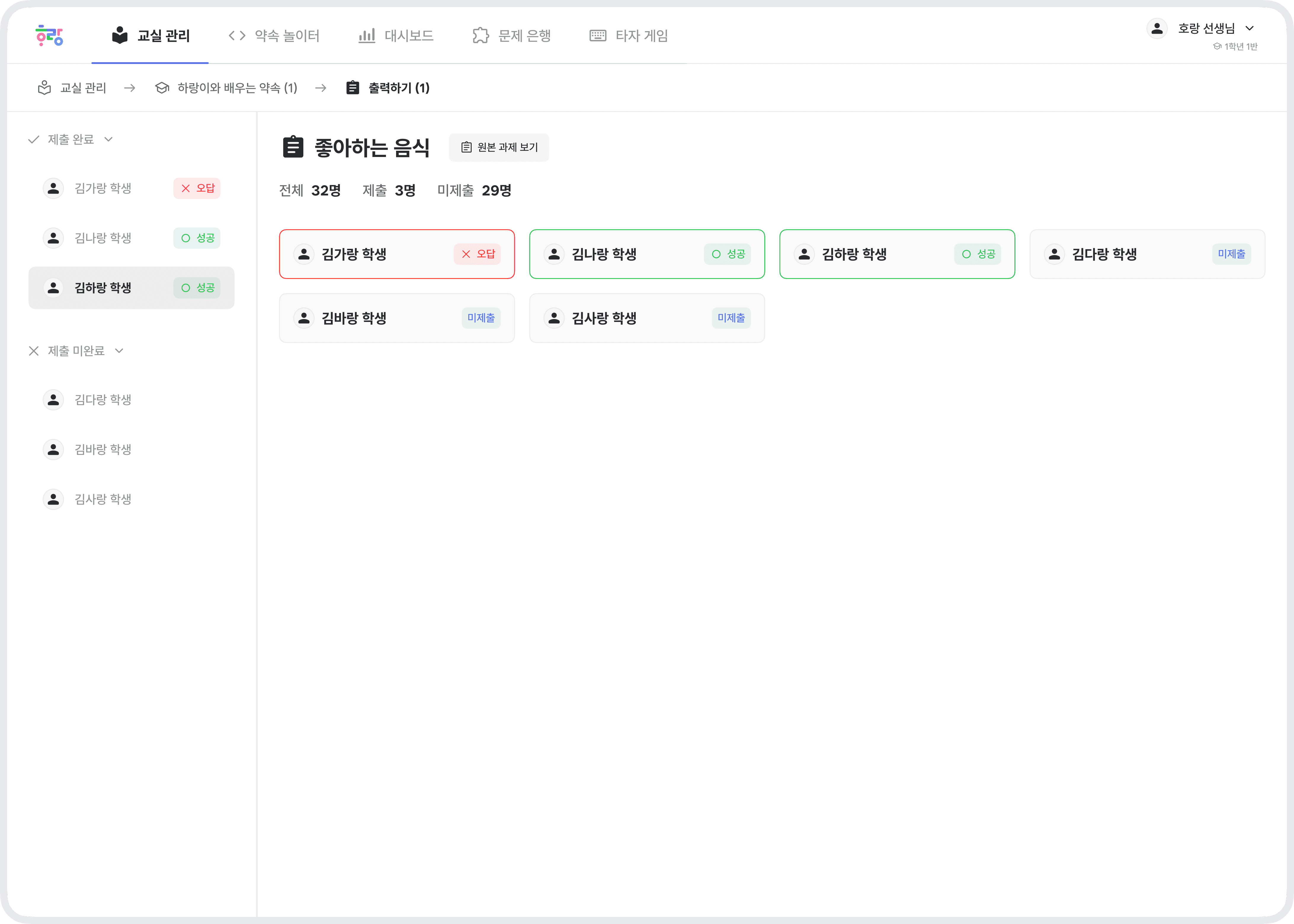Open the 김나랑 학생 success card
Viewport: 1294px width, 924px height.
click(x=646, y=254)
